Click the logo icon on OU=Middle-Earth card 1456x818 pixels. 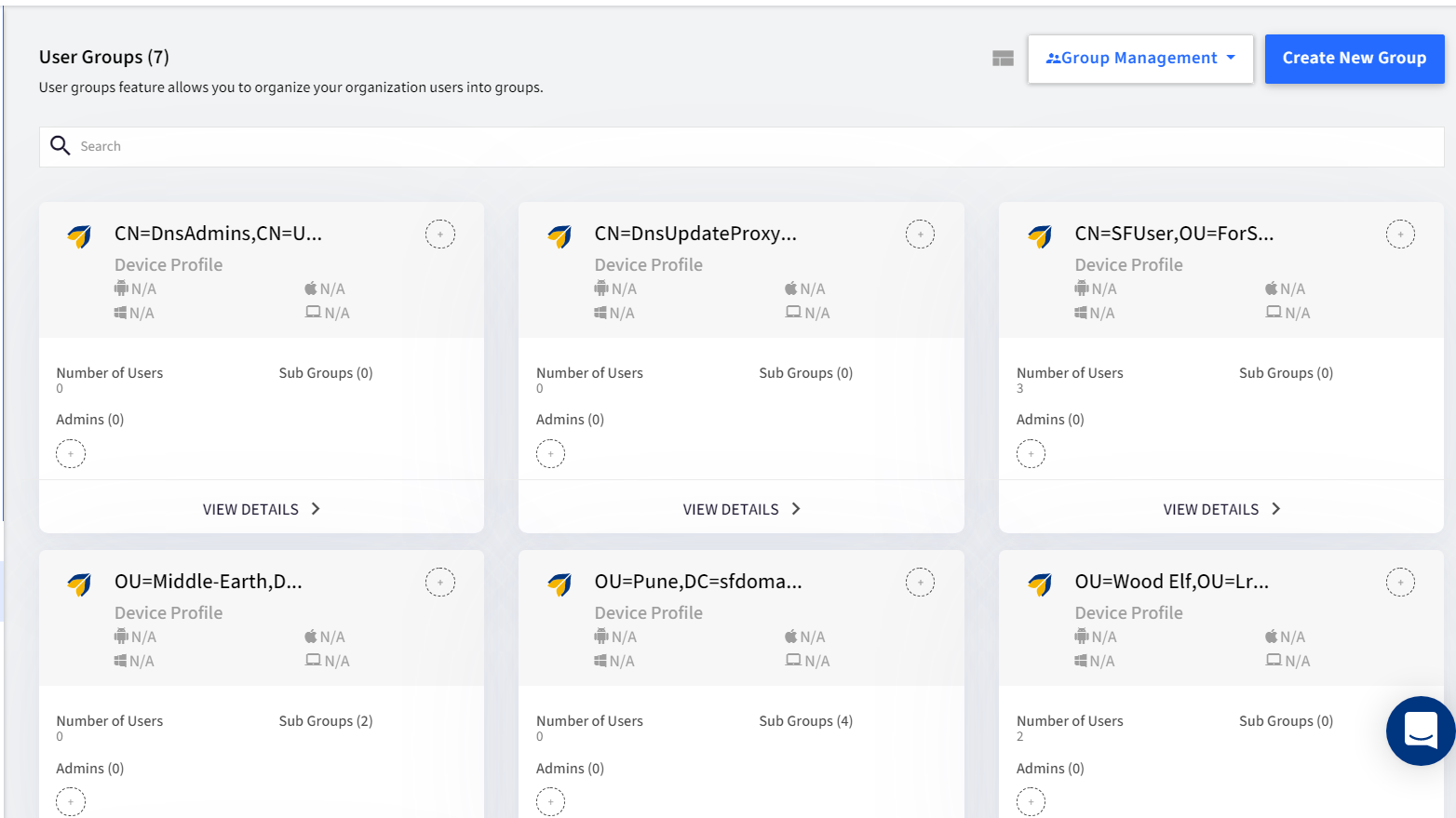coord(79,584)
